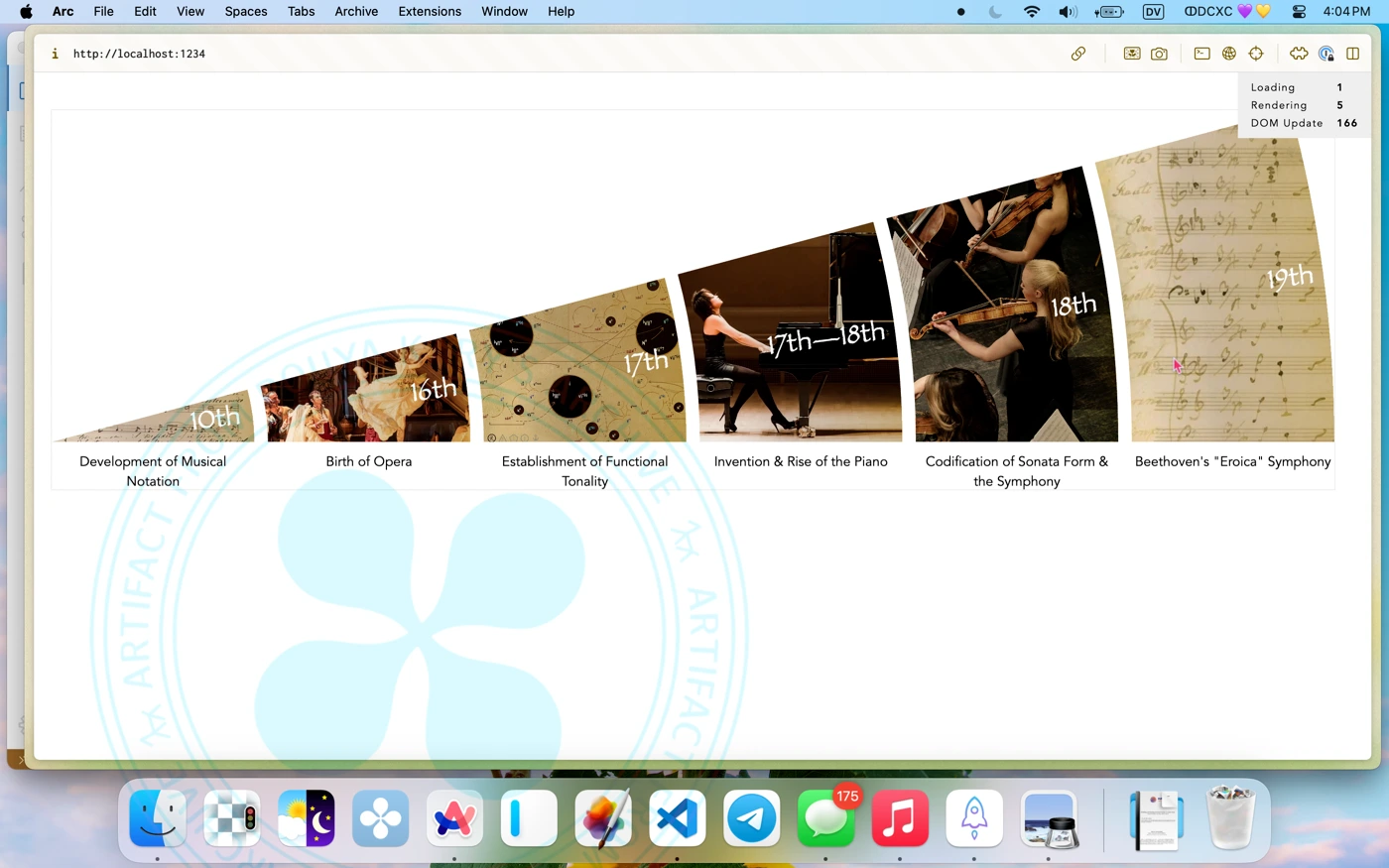This screenshot has width=1389, height=868.
Task: Open the white app with blue bar in the Dock
Action: (529, 818)
